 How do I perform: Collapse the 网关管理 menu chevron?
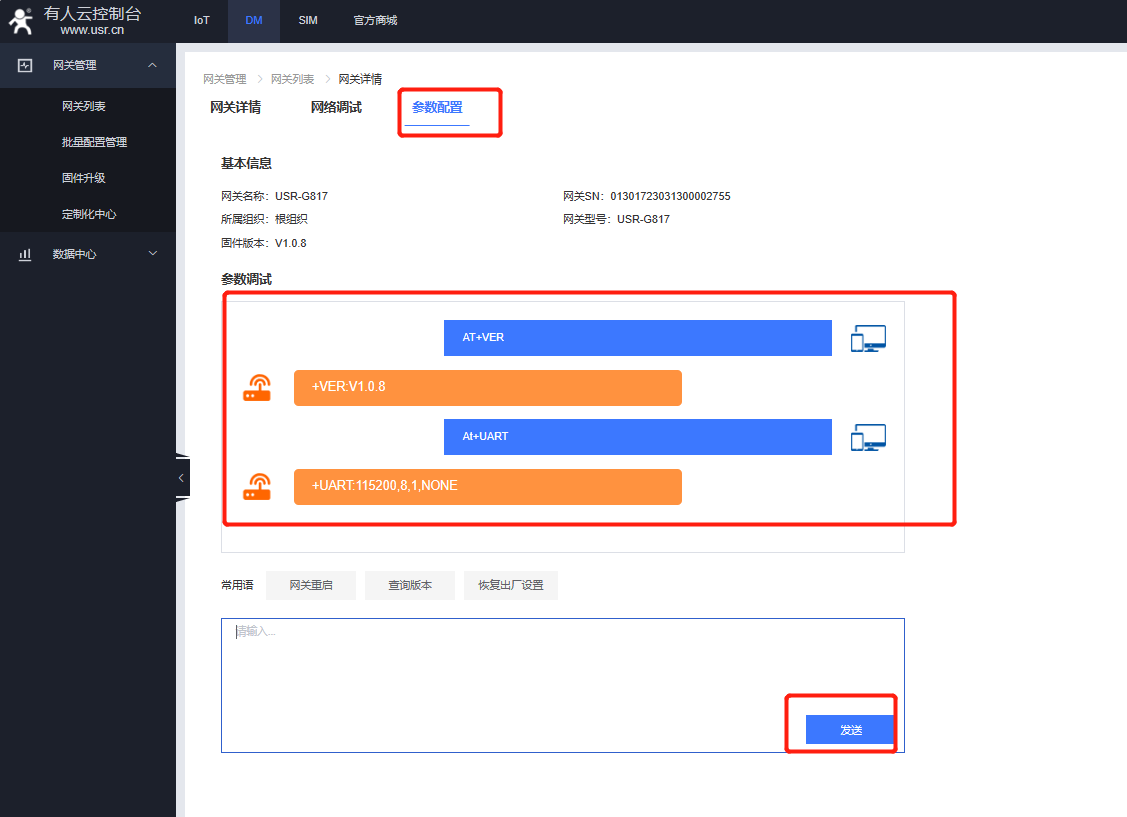click(152, 65)
